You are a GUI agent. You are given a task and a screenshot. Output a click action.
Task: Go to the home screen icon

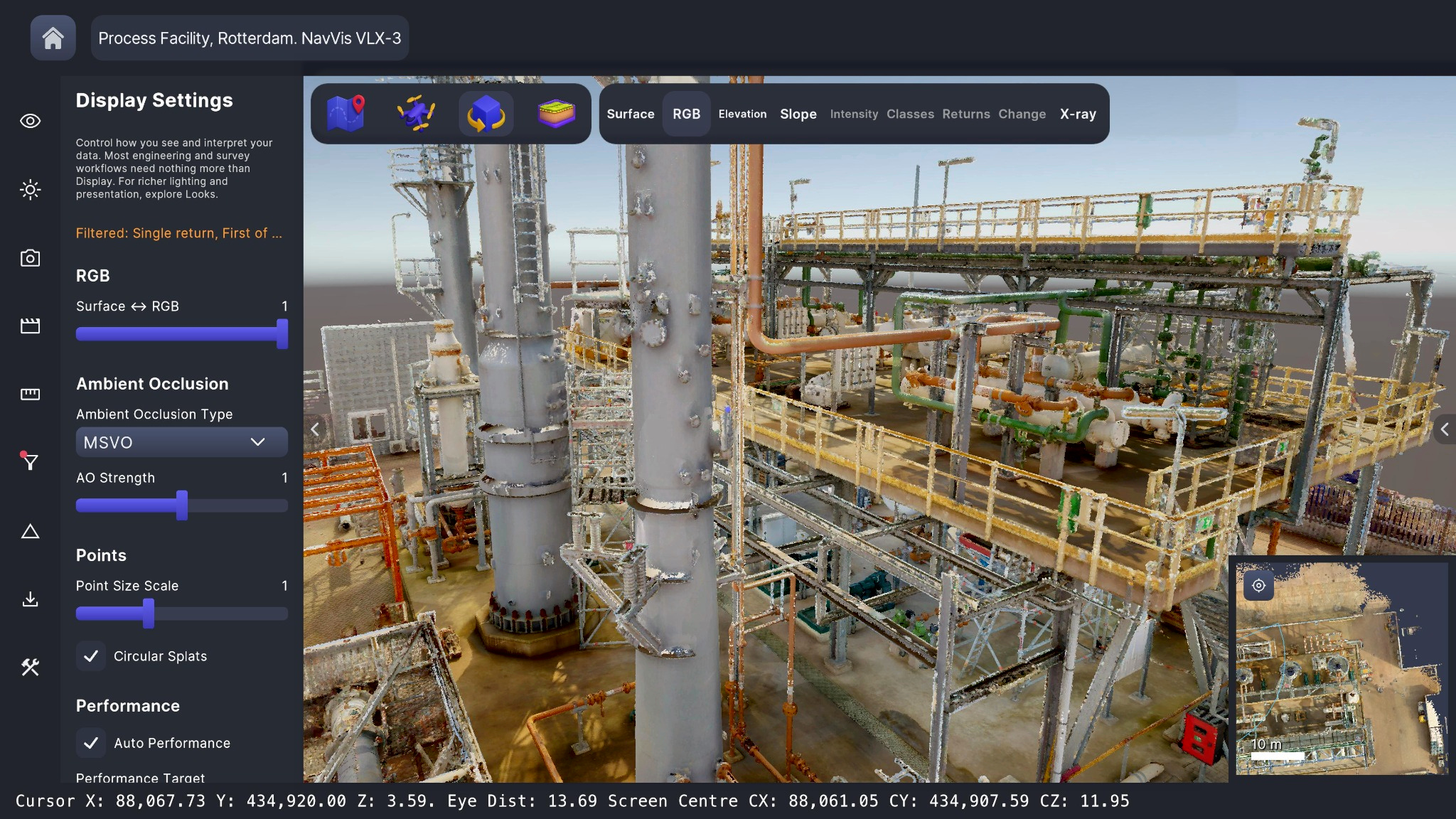tap(53, 38)
